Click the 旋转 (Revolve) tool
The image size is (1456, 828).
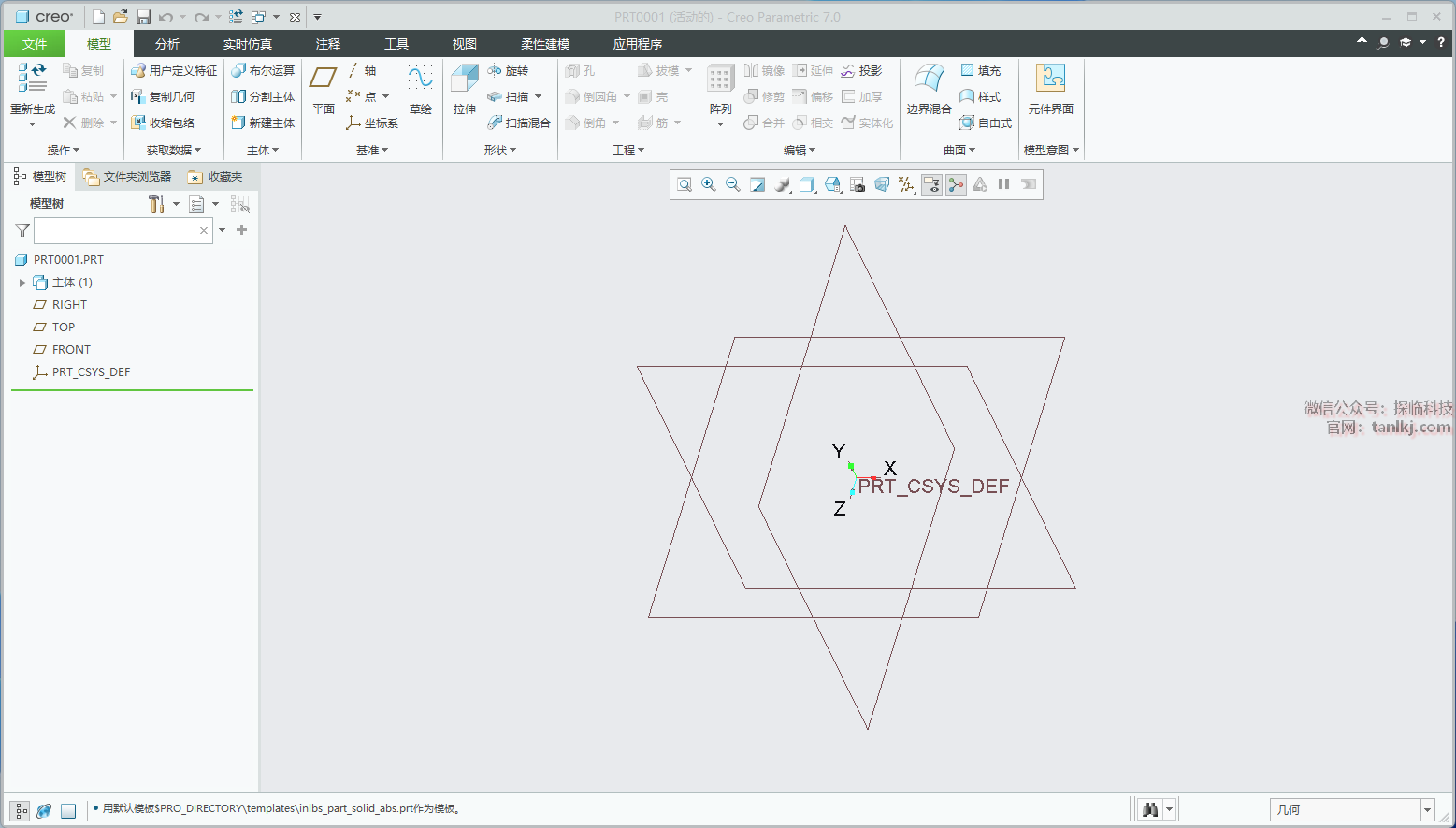tap(508, 71)
